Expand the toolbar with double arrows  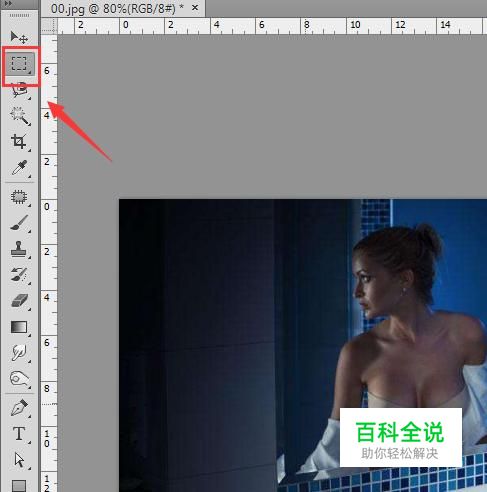point(8,4)
